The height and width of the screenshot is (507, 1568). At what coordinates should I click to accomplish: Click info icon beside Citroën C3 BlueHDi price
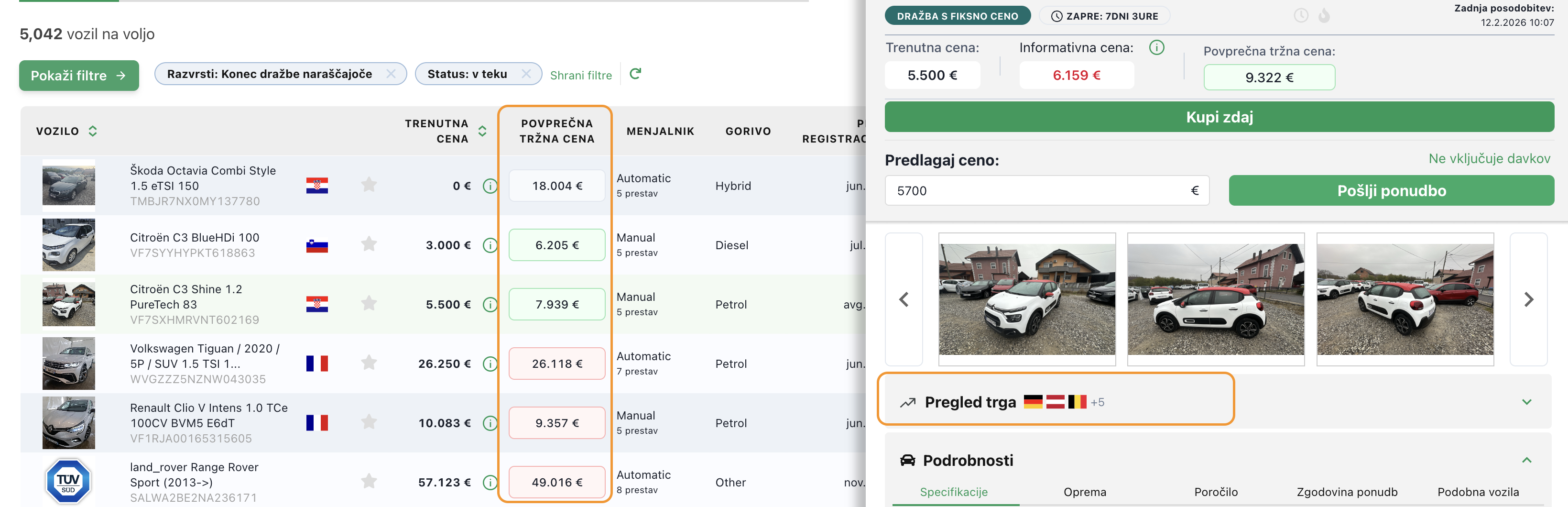490,245
